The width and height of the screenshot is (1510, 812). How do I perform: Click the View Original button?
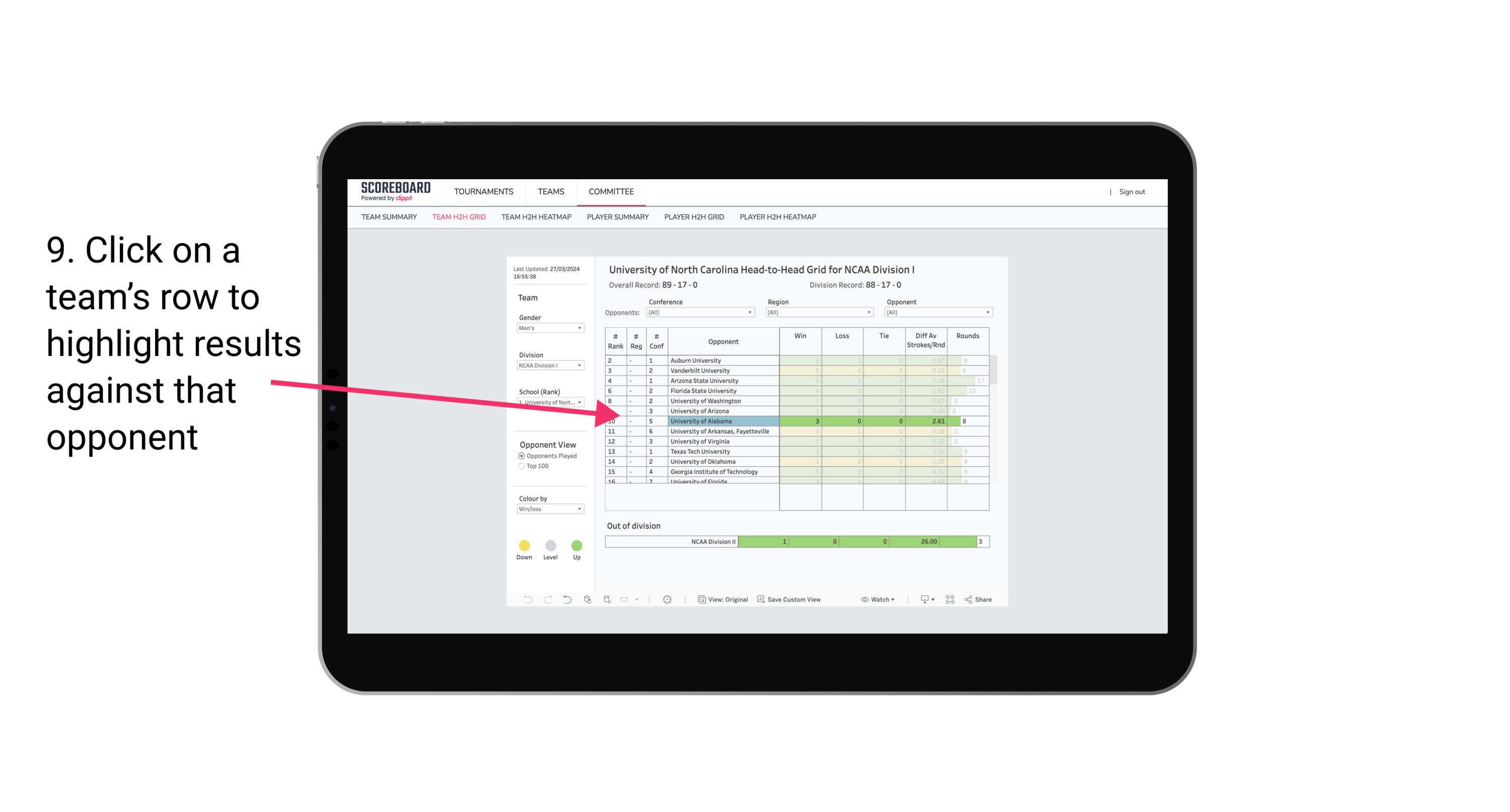tap(723, 600)
